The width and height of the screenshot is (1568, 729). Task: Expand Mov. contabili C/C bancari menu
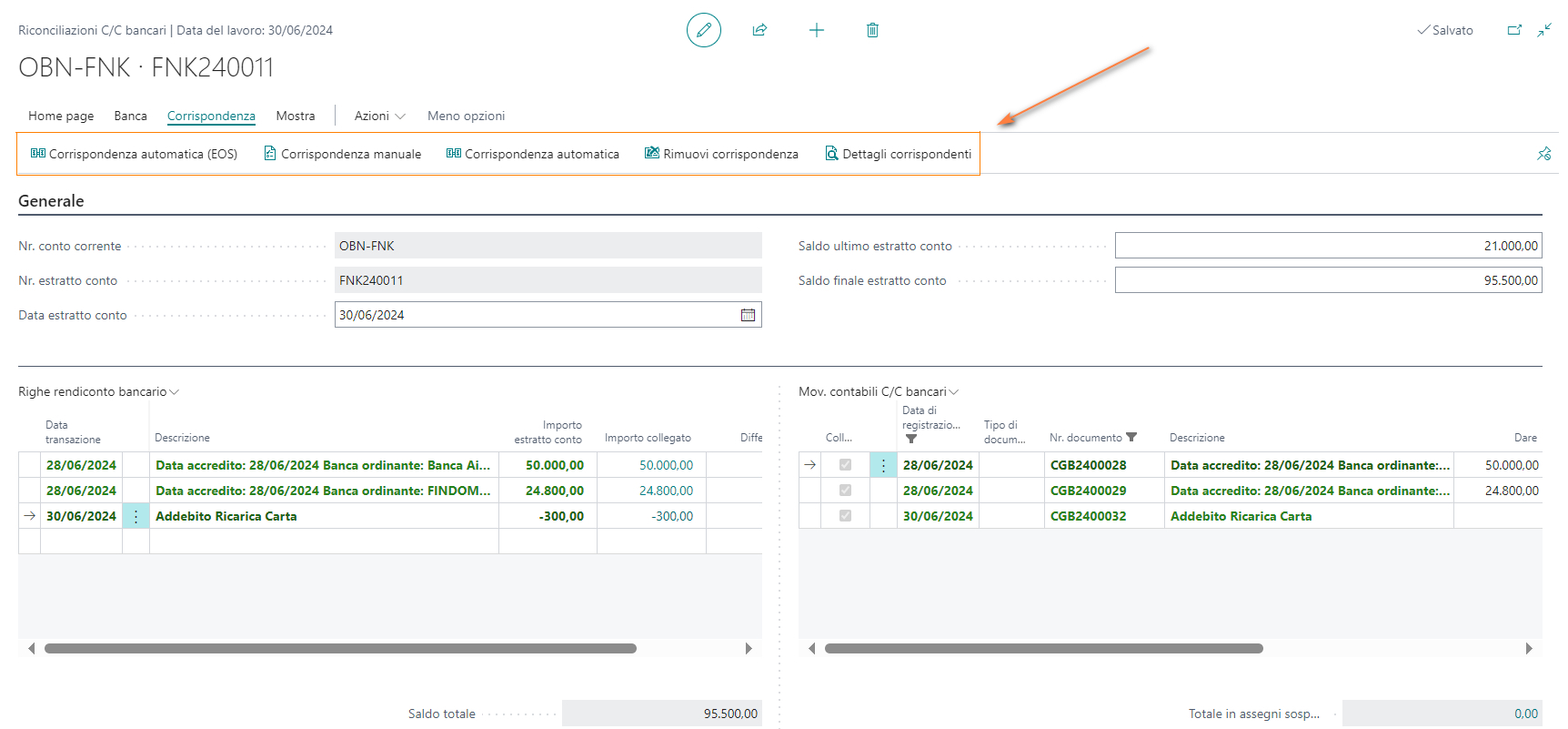[879, 392]
